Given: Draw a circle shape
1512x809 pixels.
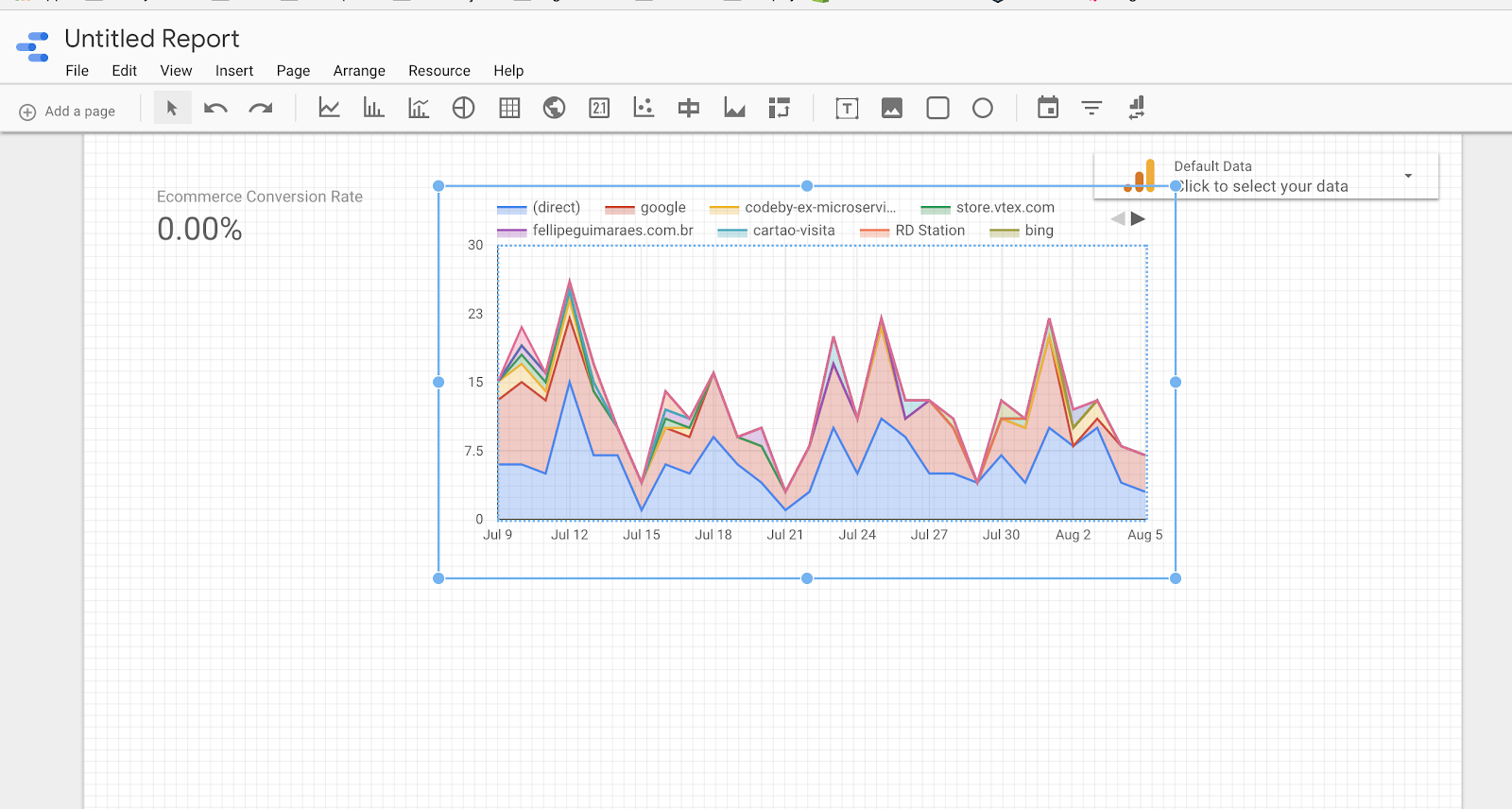Looking at the screenshot, I should pyautogui.click(x=983, y=108).
